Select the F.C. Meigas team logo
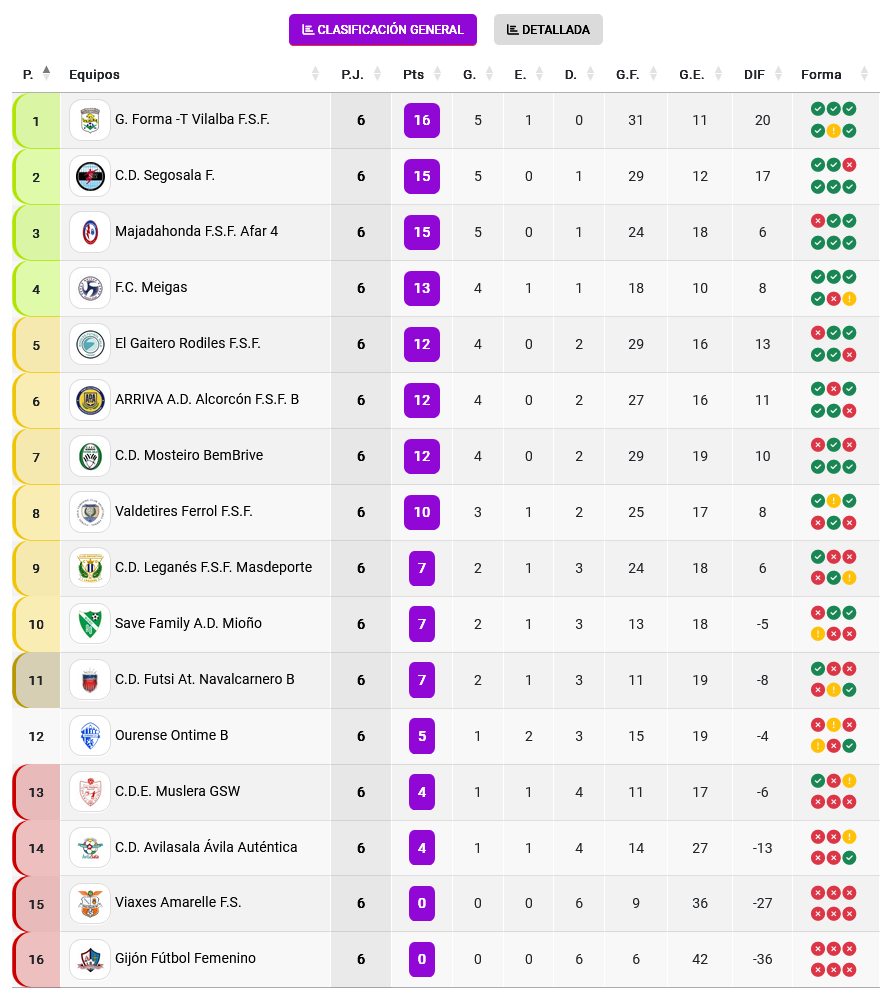 tap(90, 288)
